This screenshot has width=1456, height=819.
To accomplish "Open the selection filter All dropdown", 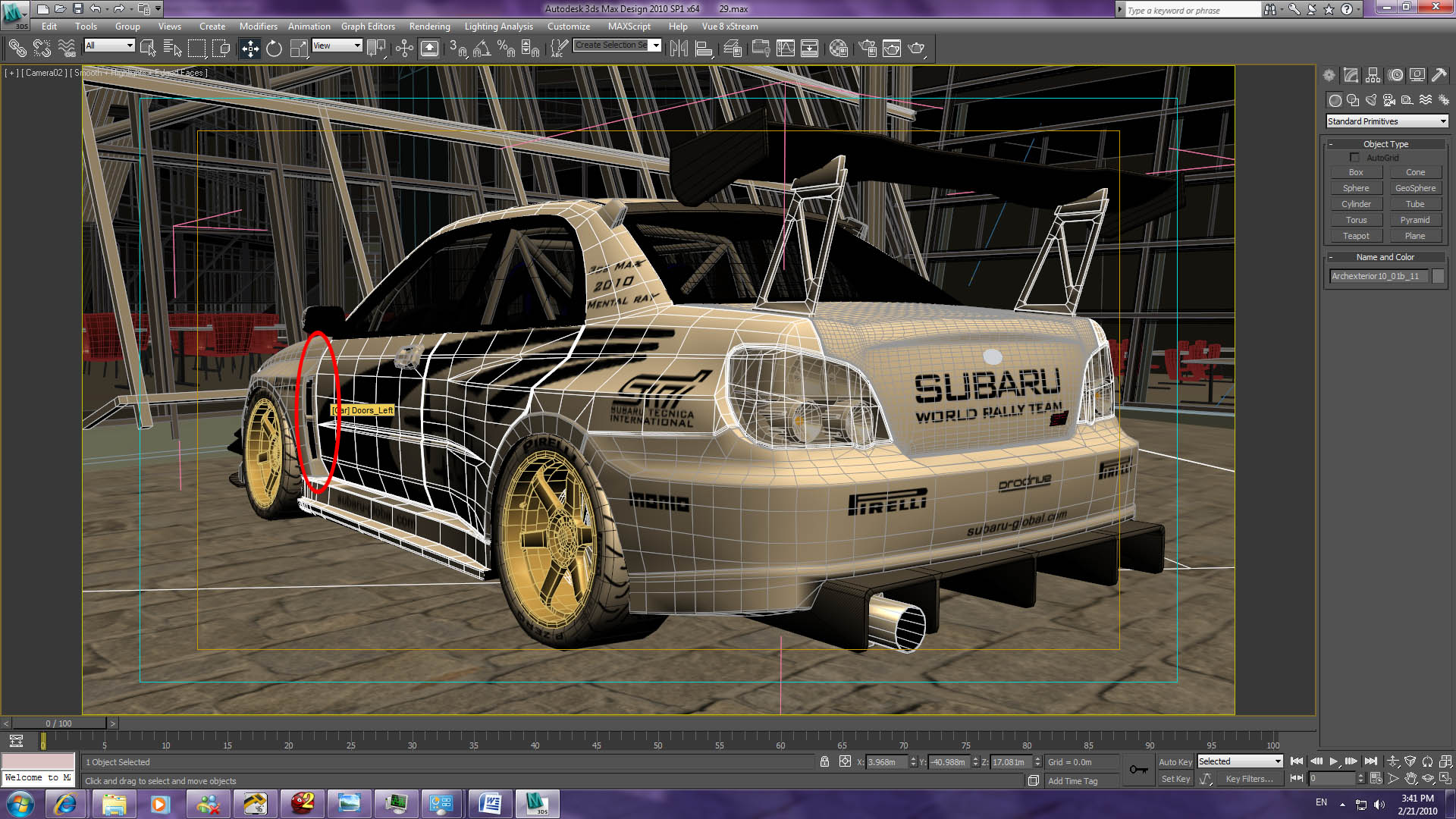I will coord(109,45).
